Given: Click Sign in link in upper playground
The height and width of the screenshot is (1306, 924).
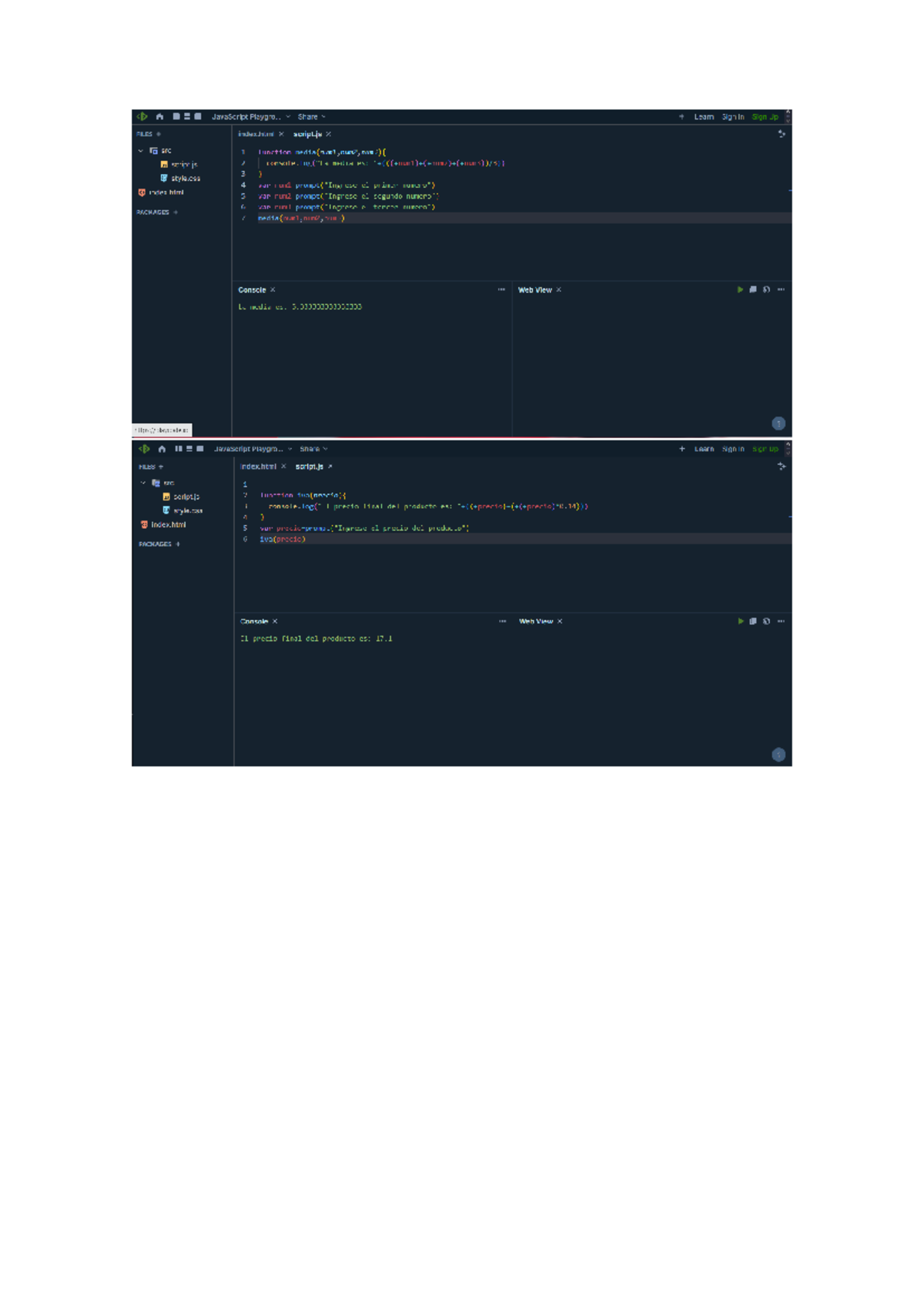Looking at the screenshot, I should click(x=733, y=117).
